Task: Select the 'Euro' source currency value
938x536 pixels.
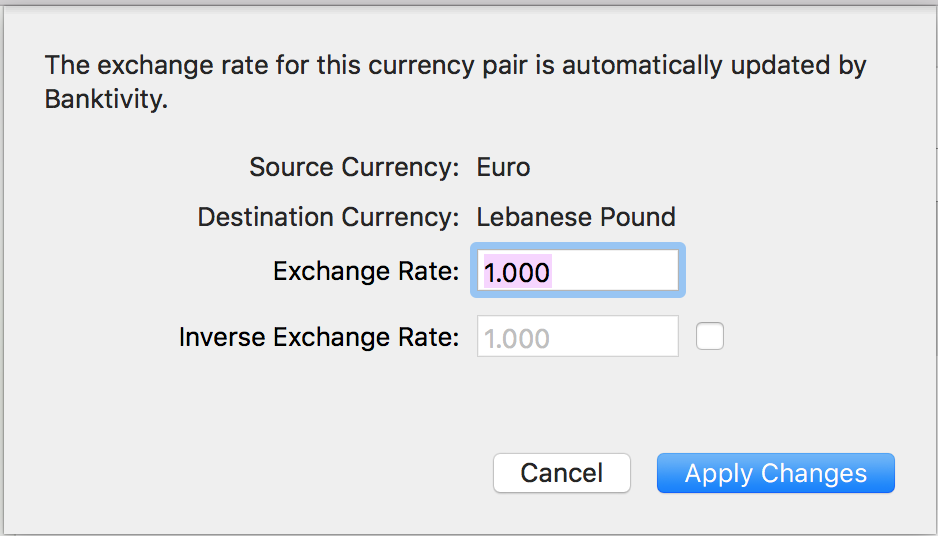Action: tap(503, 167)
